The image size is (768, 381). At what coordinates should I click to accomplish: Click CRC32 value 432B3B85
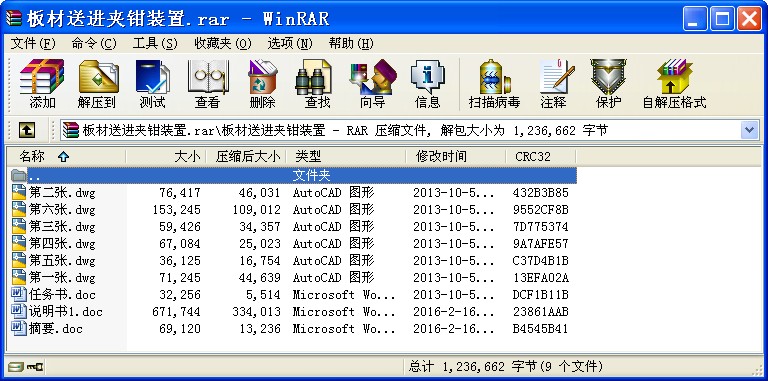pyautogui.click(x=541, y=192)
